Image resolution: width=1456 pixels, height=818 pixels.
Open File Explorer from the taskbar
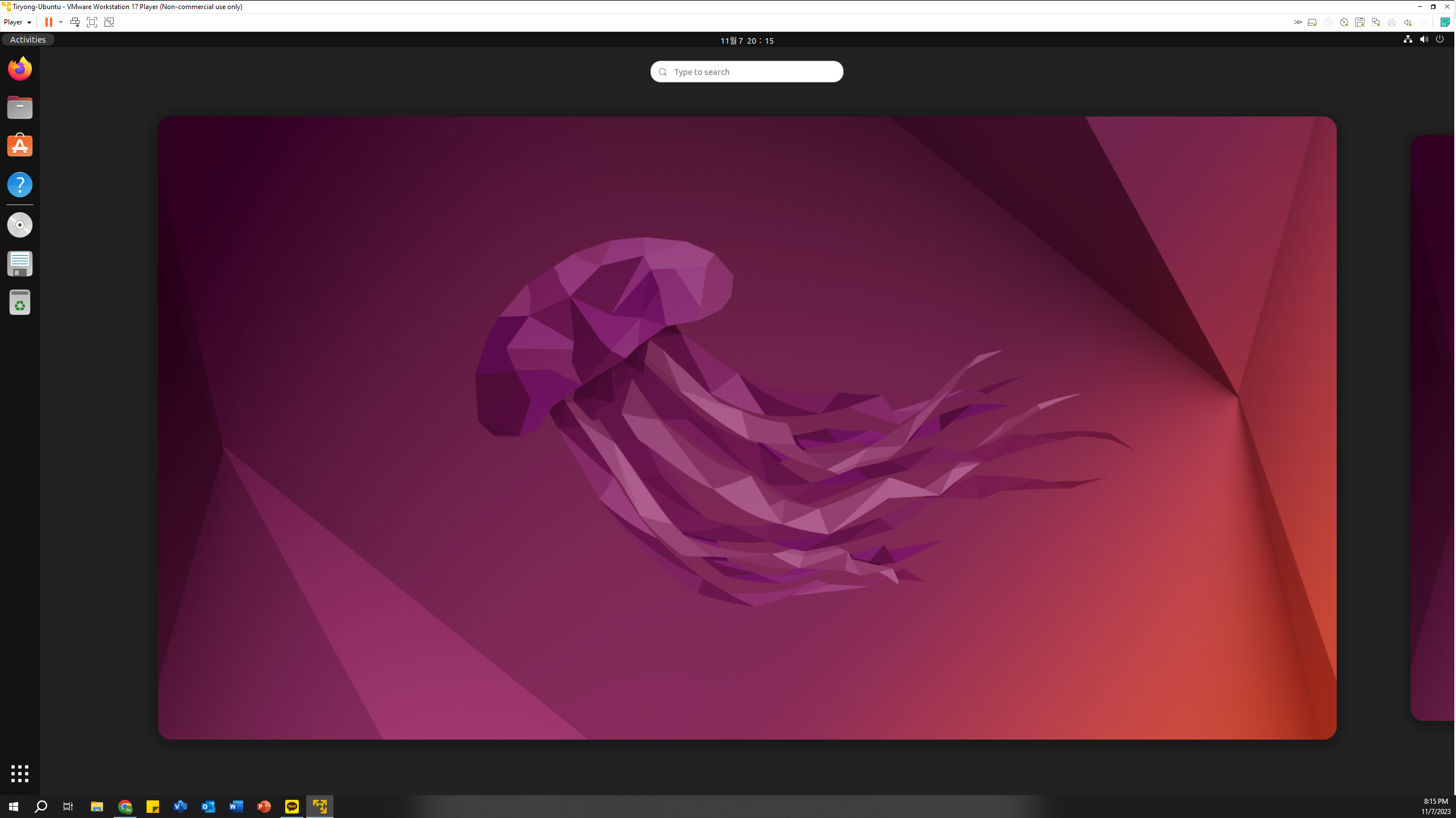[x=97, y=807]
